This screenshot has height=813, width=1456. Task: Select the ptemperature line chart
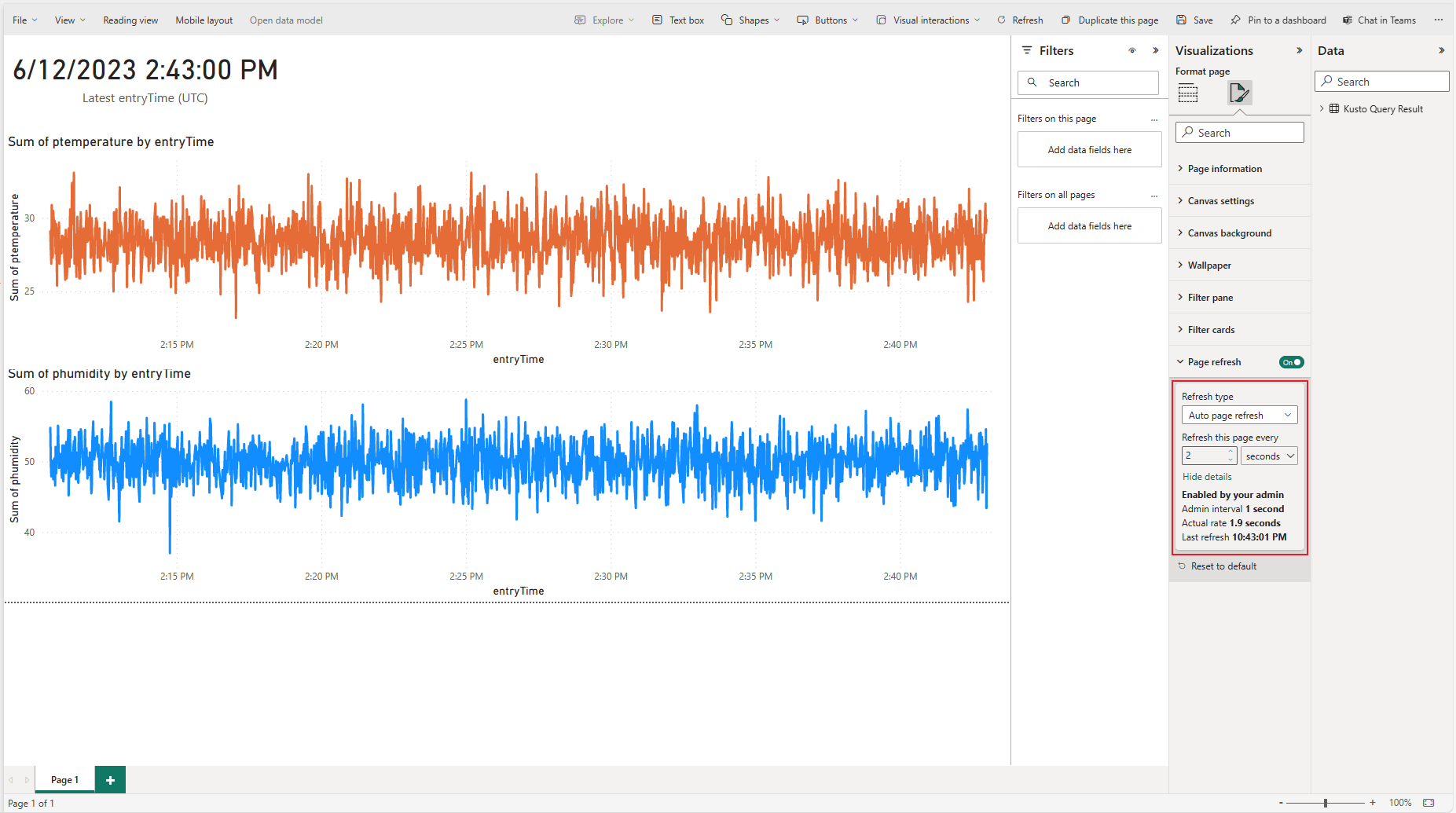coord(503,250)
